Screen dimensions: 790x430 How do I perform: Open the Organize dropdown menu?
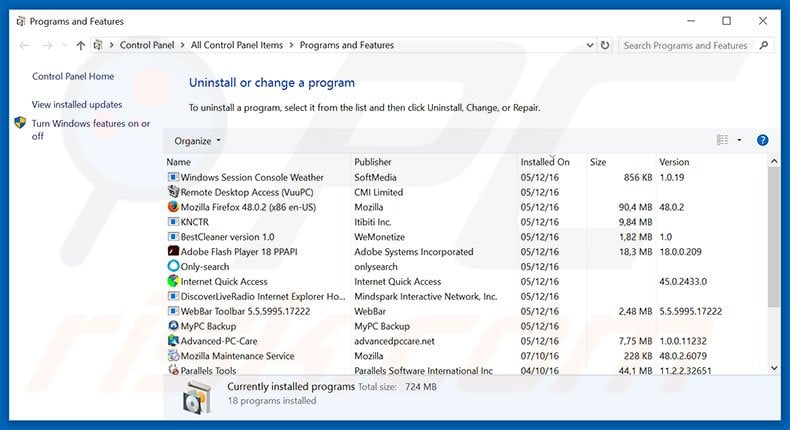pyautogui.click(x=197, y=141)
